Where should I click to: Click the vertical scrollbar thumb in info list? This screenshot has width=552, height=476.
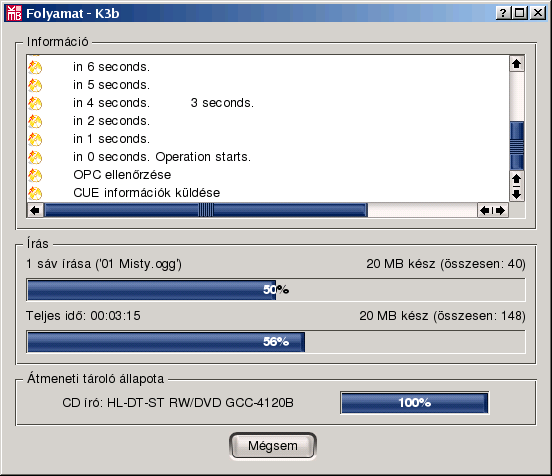516,146
